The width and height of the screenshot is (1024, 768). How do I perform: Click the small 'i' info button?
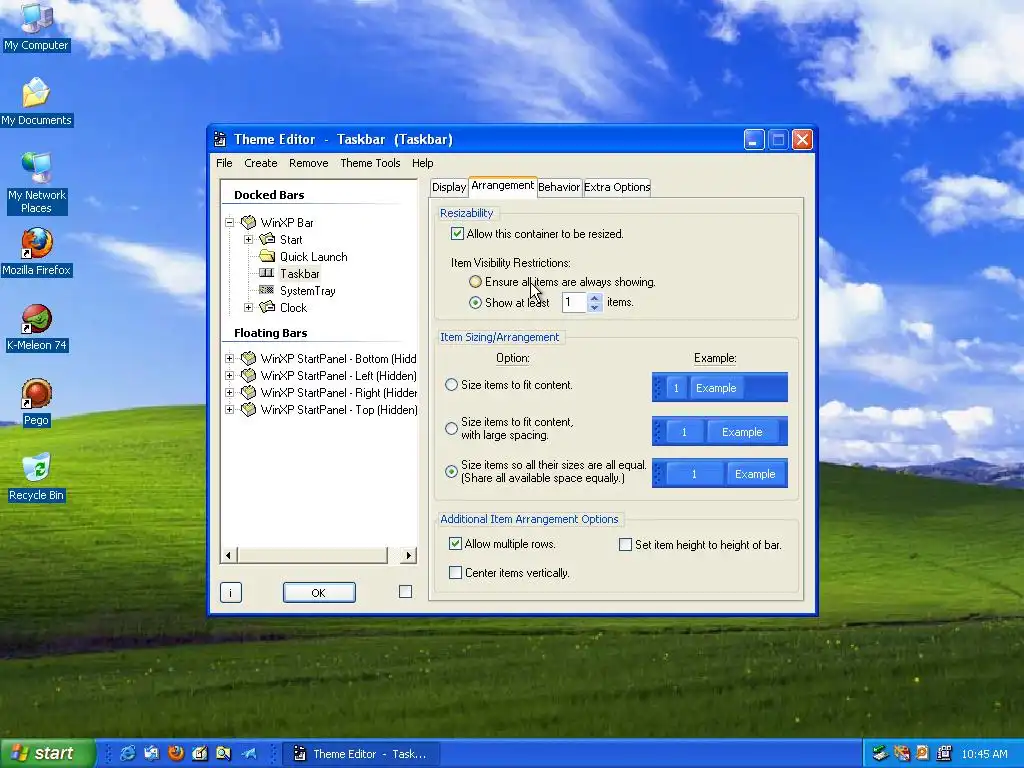[x=231, y=593]
